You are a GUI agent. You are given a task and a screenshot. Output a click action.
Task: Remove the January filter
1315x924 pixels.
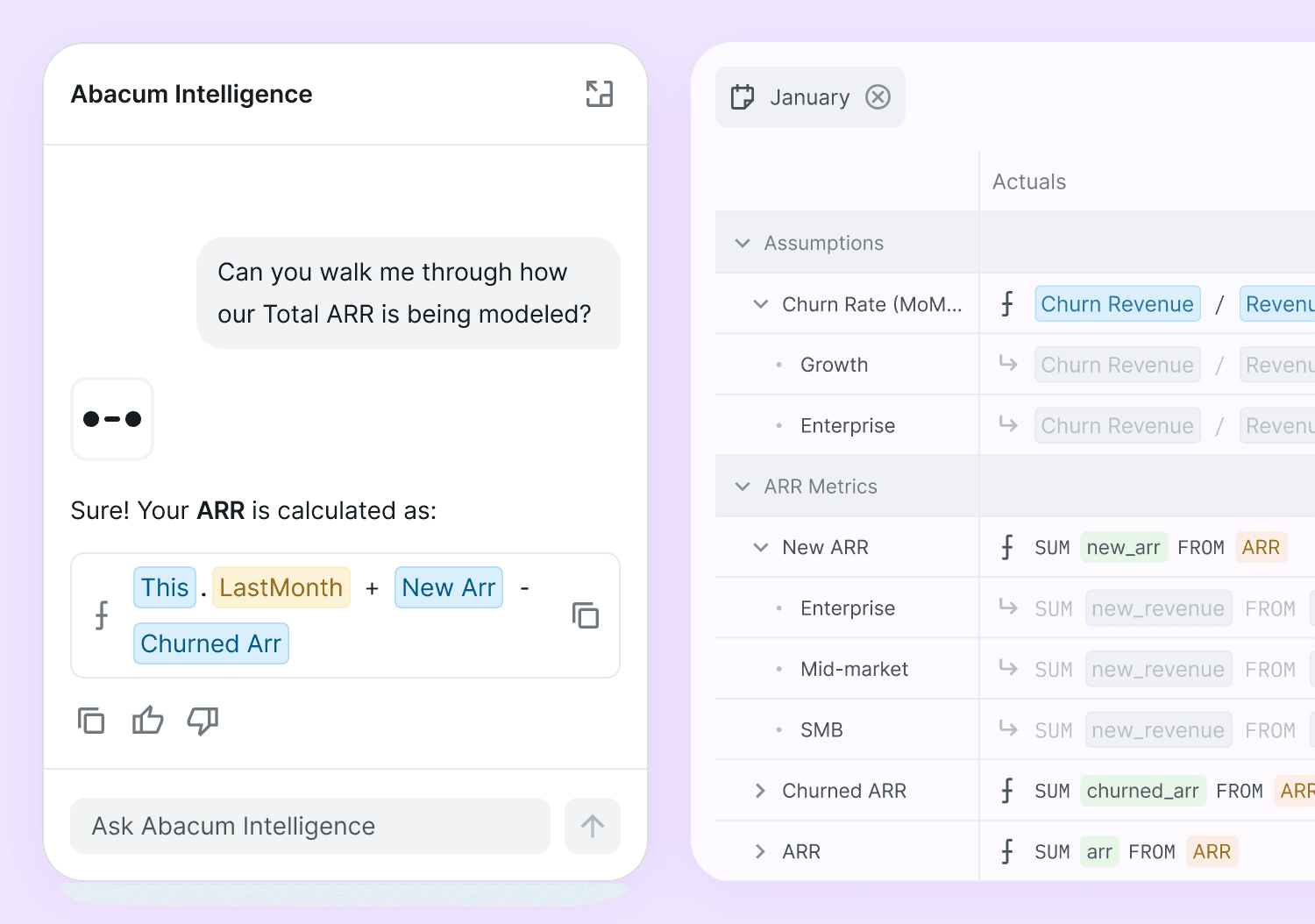point(878,96)
